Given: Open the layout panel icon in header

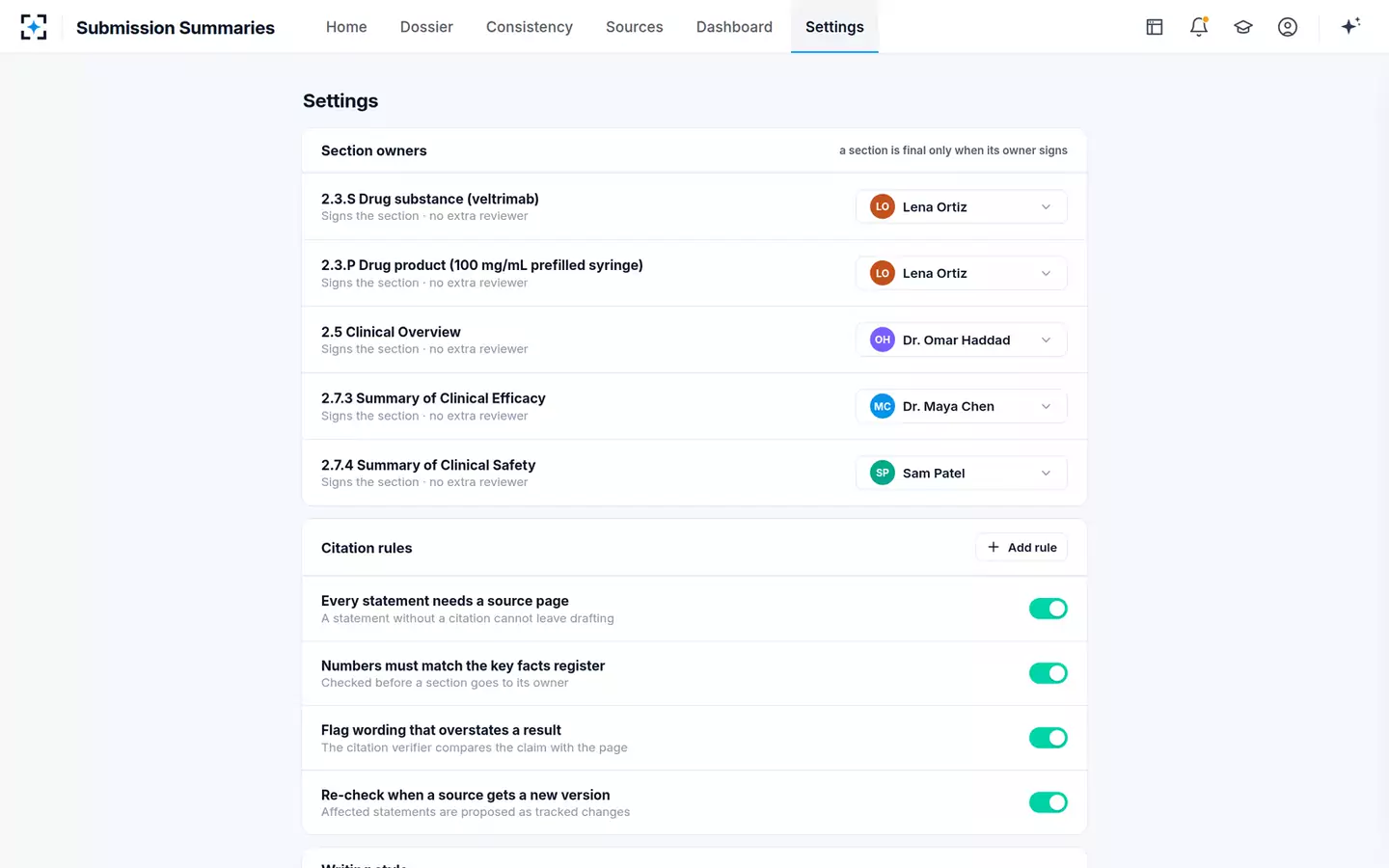Looking at the screenshot, I should tap(1155, 27).
